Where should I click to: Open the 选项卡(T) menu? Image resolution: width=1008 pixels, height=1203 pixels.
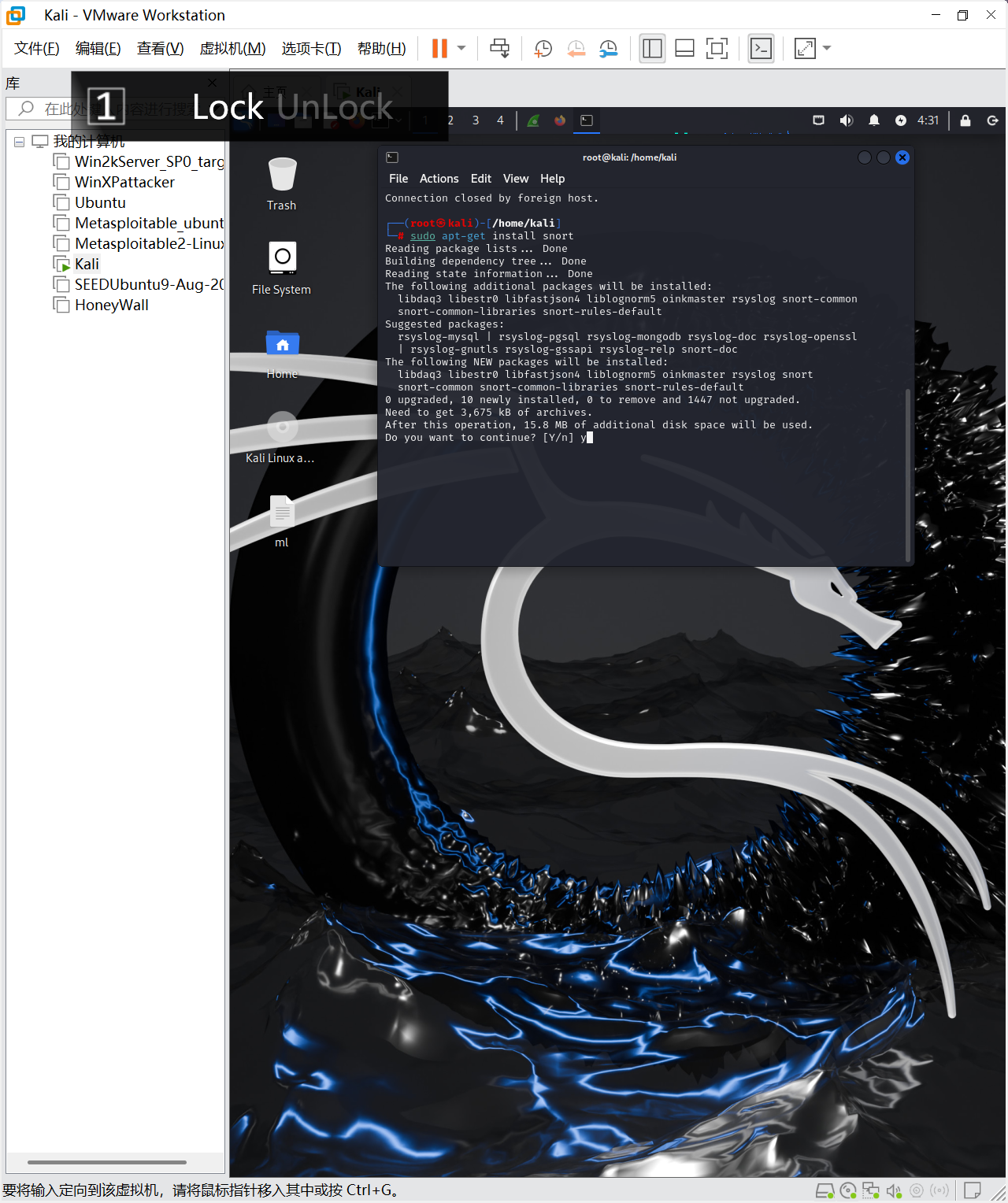point(312,49)
